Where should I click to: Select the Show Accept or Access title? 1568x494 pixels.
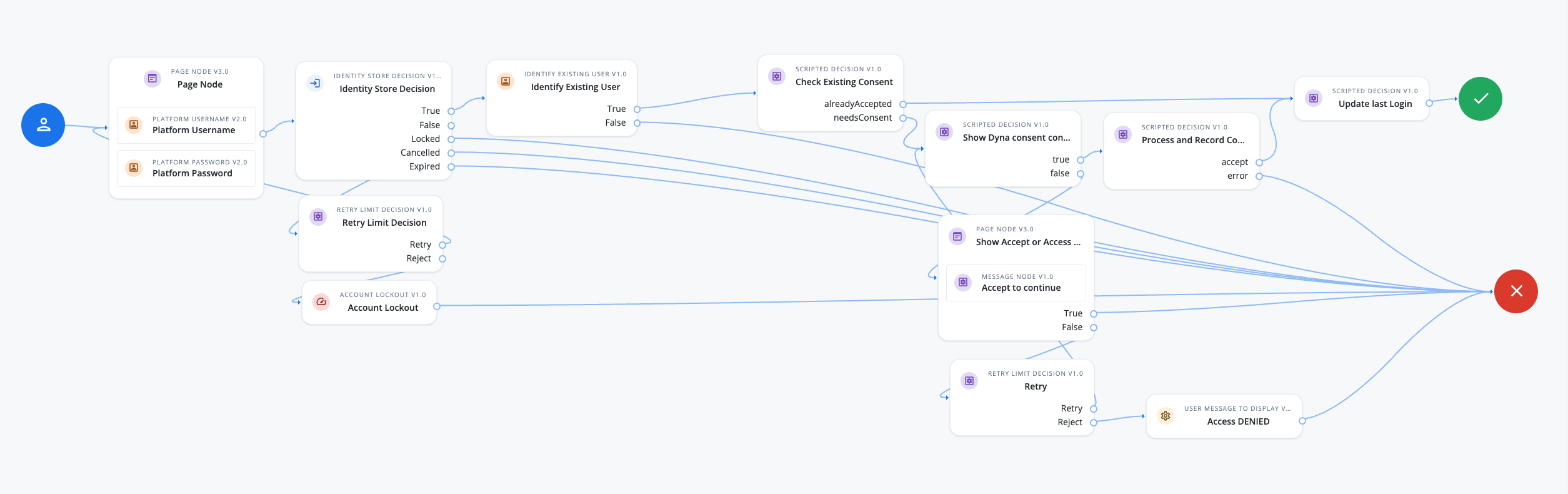pyautogui.click(x=1028, y=242)
